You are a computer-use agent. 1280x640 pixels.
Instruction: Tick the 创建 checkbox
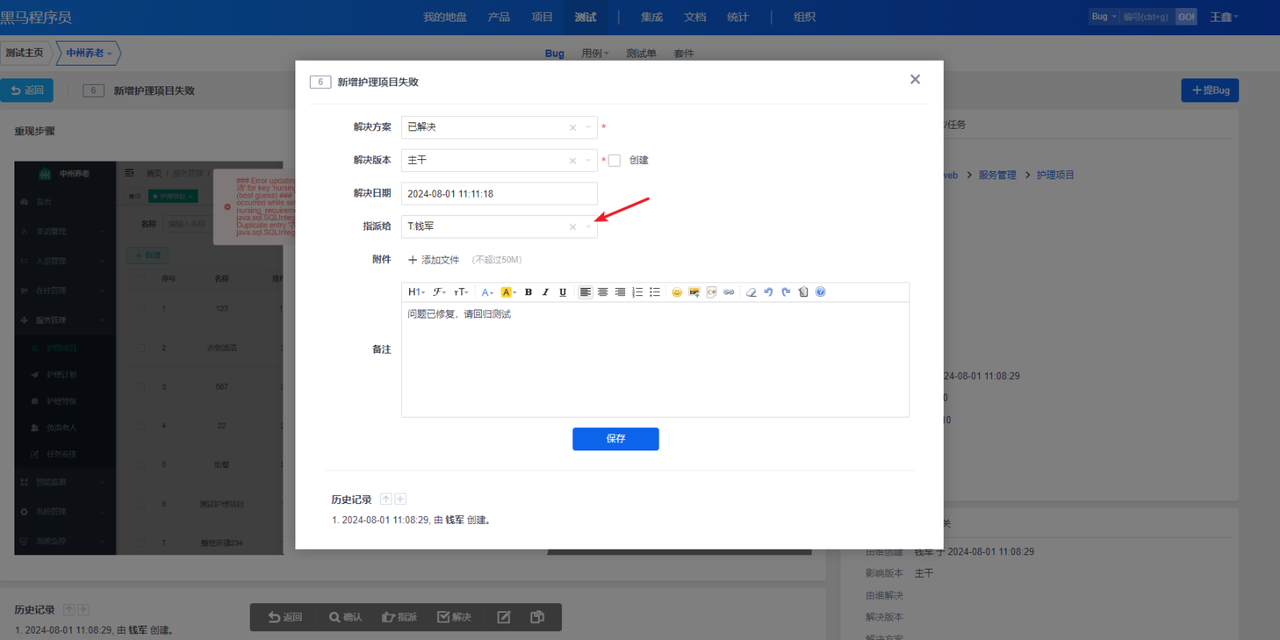coord(615,160)
